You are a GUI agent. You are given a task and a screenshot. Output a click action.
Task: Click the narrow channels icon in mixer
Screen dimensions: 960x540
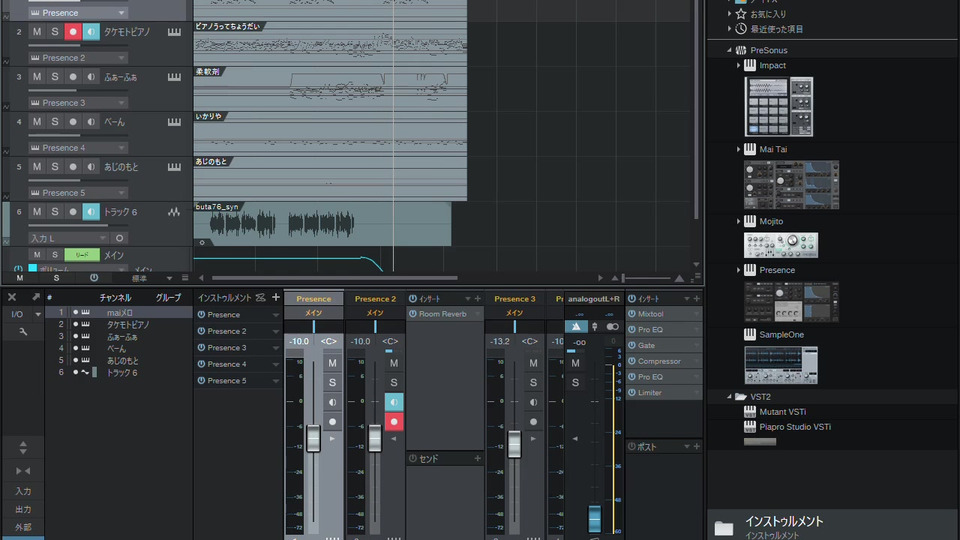[23, 471]
